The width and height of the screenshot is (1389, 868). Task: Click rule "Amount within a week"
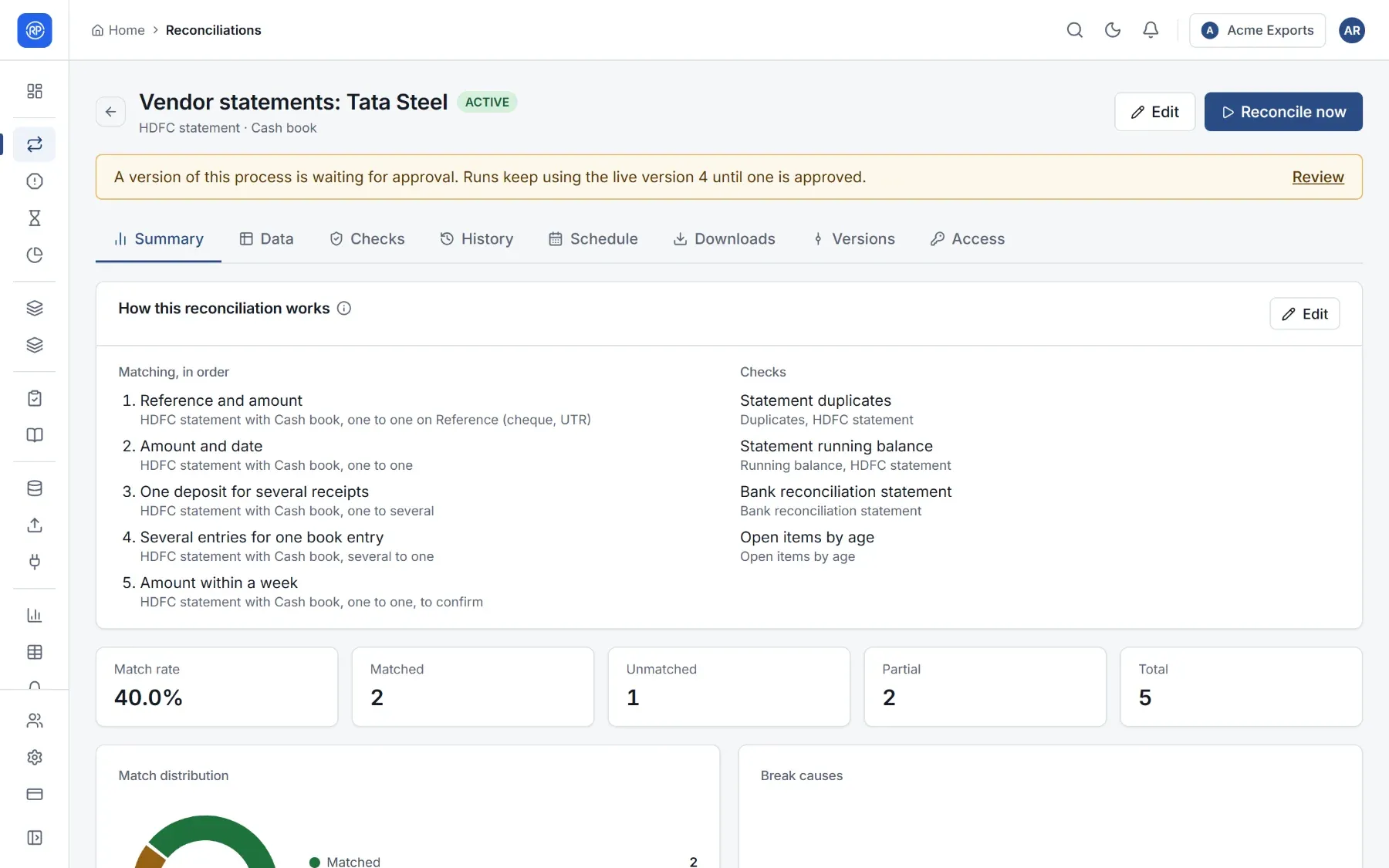(218, 583)
